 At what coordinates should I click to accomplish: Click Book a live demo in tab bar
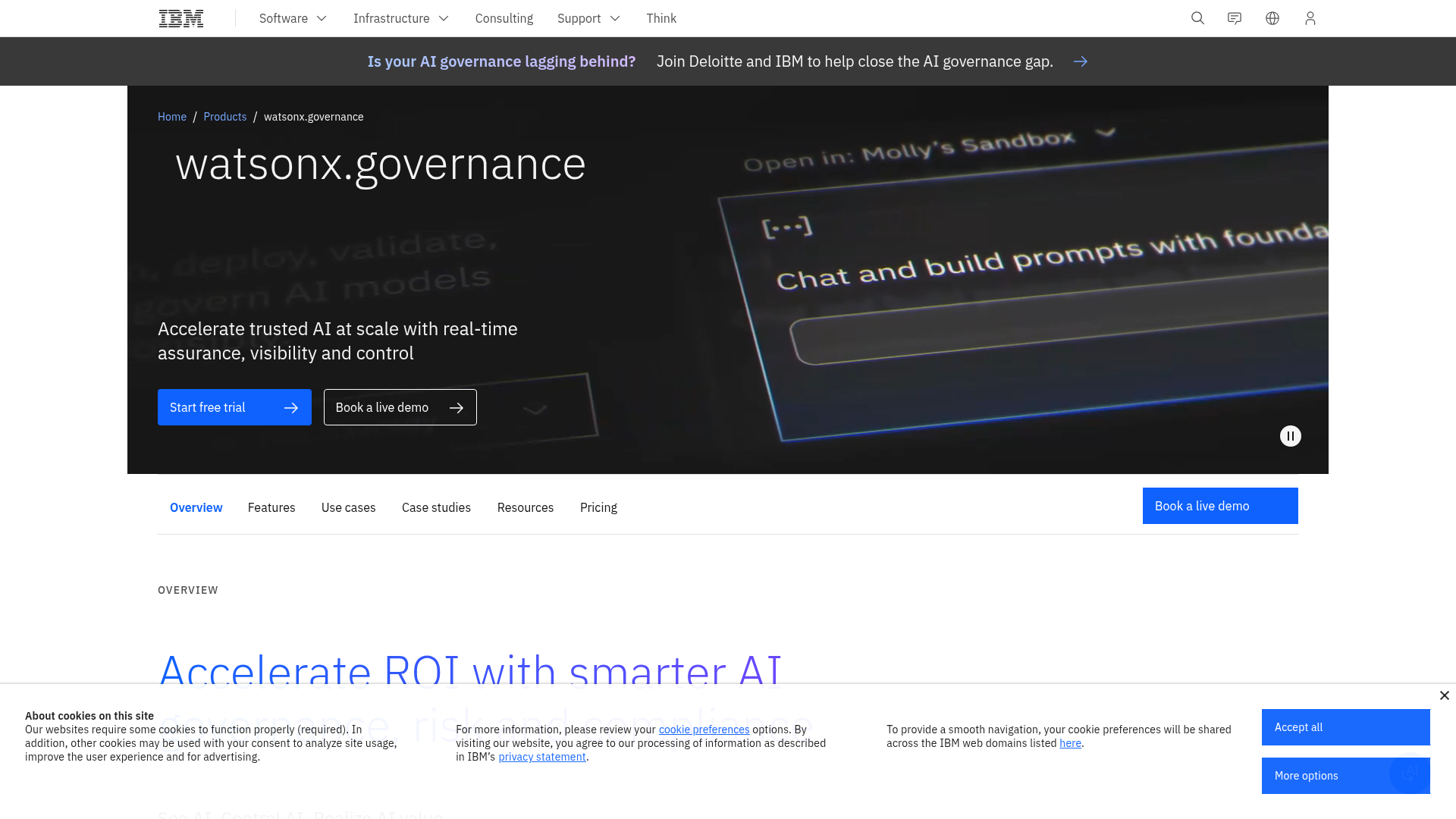1220,506
